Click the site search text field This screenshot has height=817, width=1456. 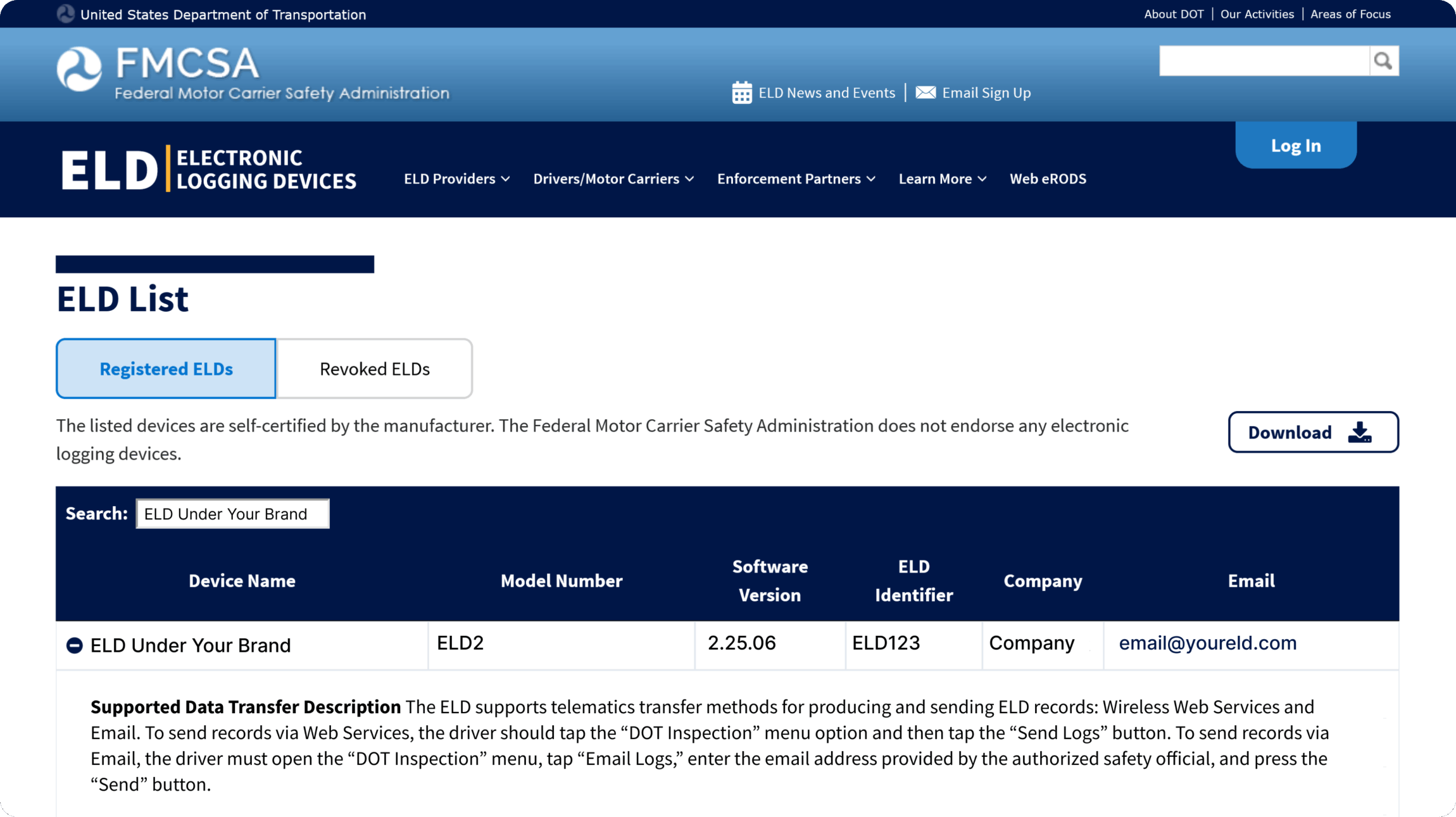coord(1265,61)
